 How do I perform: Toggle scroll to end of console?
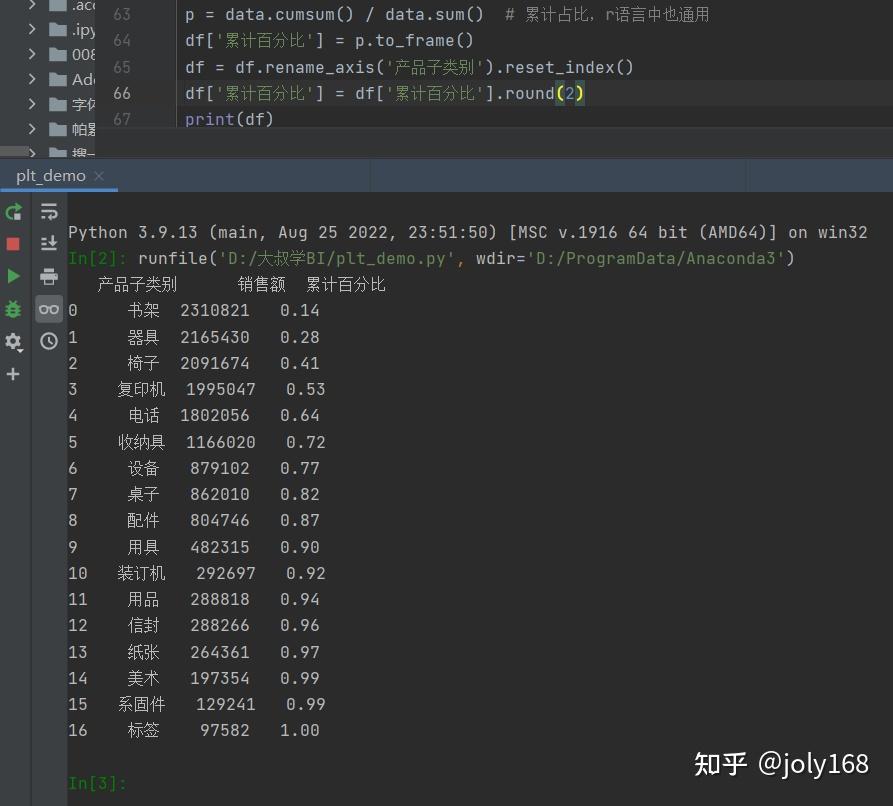[49, 244]
